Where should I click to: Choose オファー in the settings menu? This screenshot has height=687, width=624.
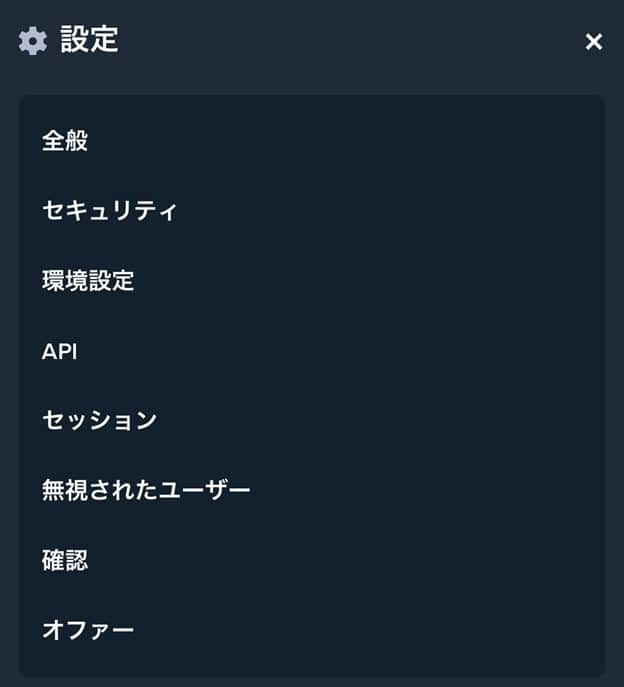coord(88,630)
